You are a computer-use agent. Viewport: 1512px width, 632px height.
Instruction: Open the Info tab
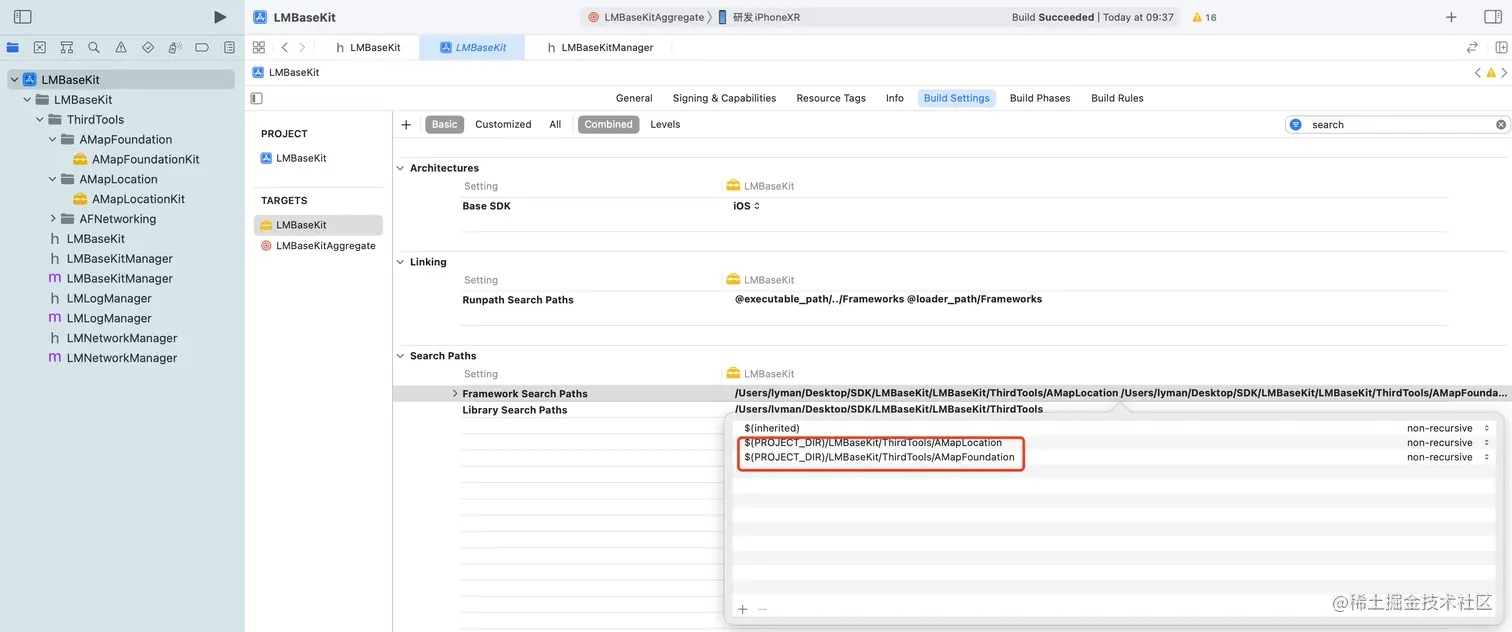click(x=895, y=98)
